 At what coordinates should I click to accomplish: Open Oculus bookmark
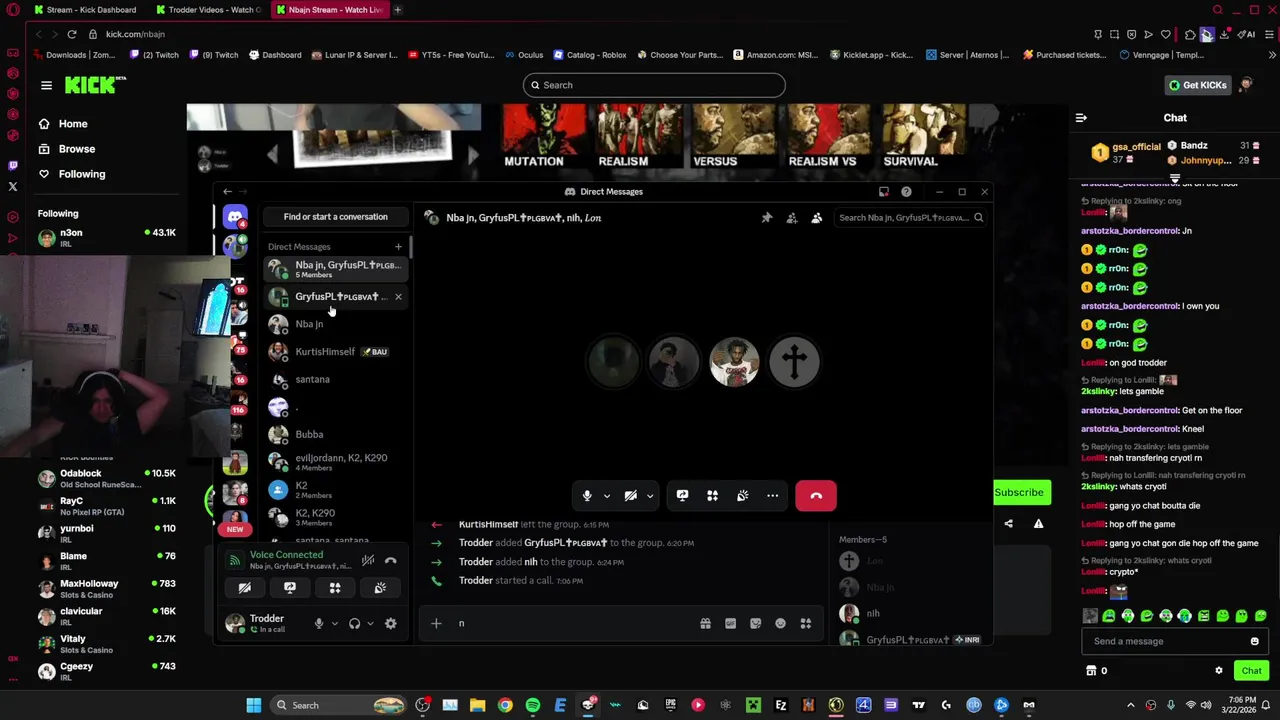pos(523,55)
